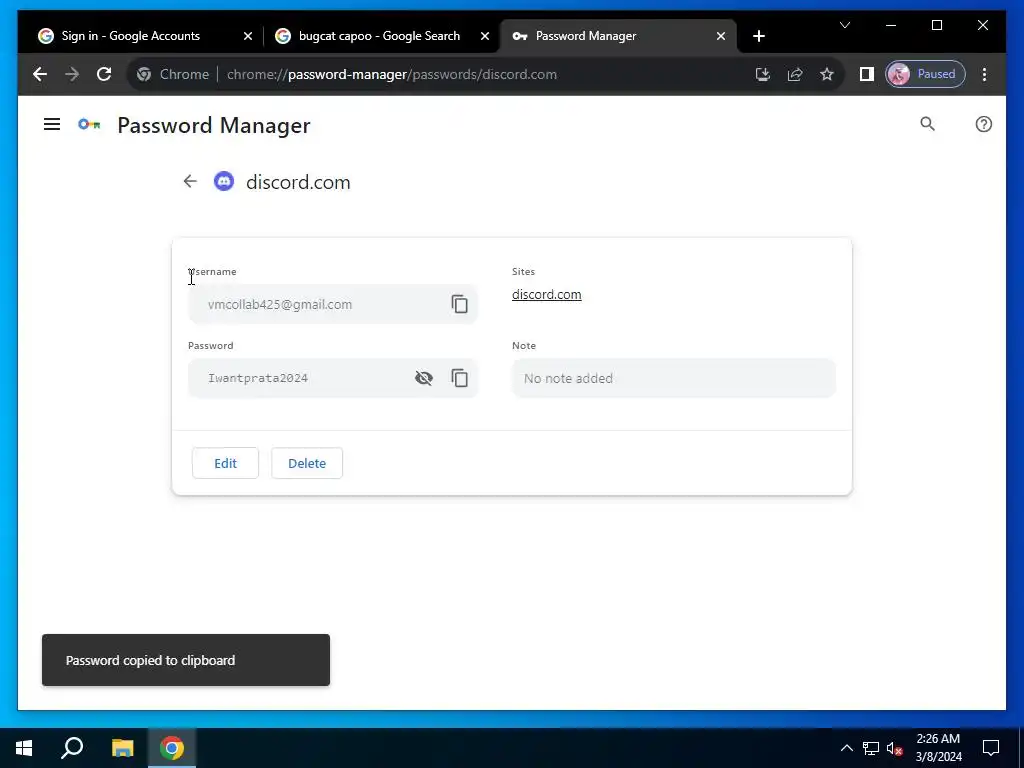Image resolution: width=1024 pixels, height=768 pixels.
Task: Copy the username to clipboard
Action: click(460, 304)
